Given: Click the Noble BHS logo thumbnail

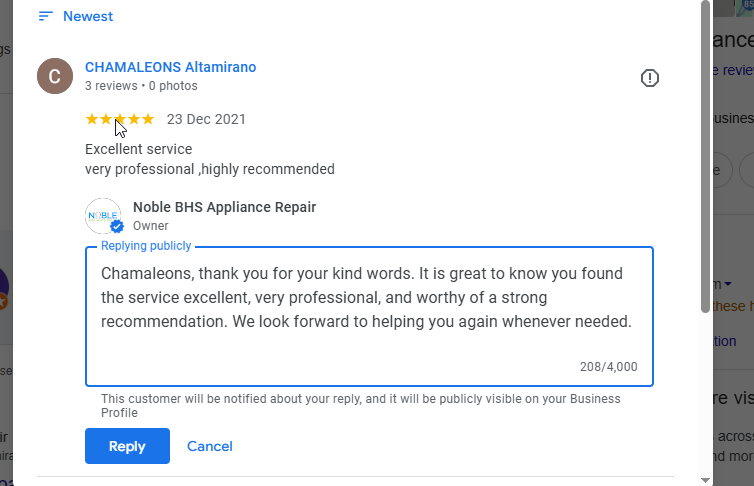Looking at the screenshot, I should [103, 216].
